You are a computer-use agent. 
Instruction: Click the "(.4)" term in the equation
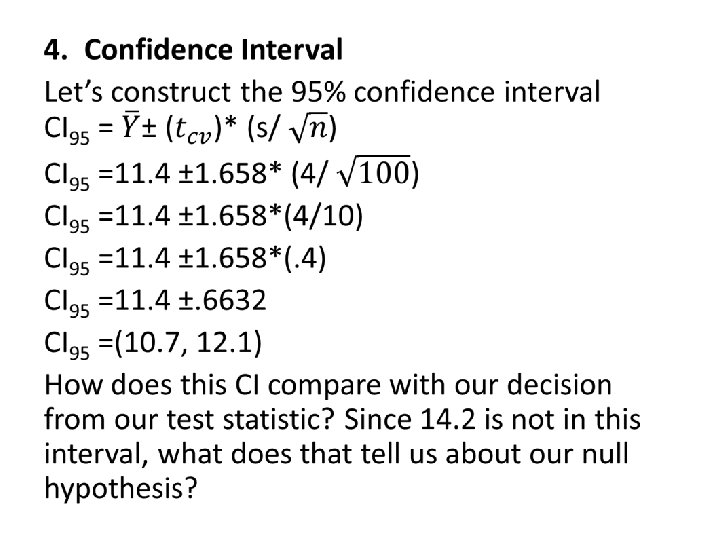coord(305,258)
